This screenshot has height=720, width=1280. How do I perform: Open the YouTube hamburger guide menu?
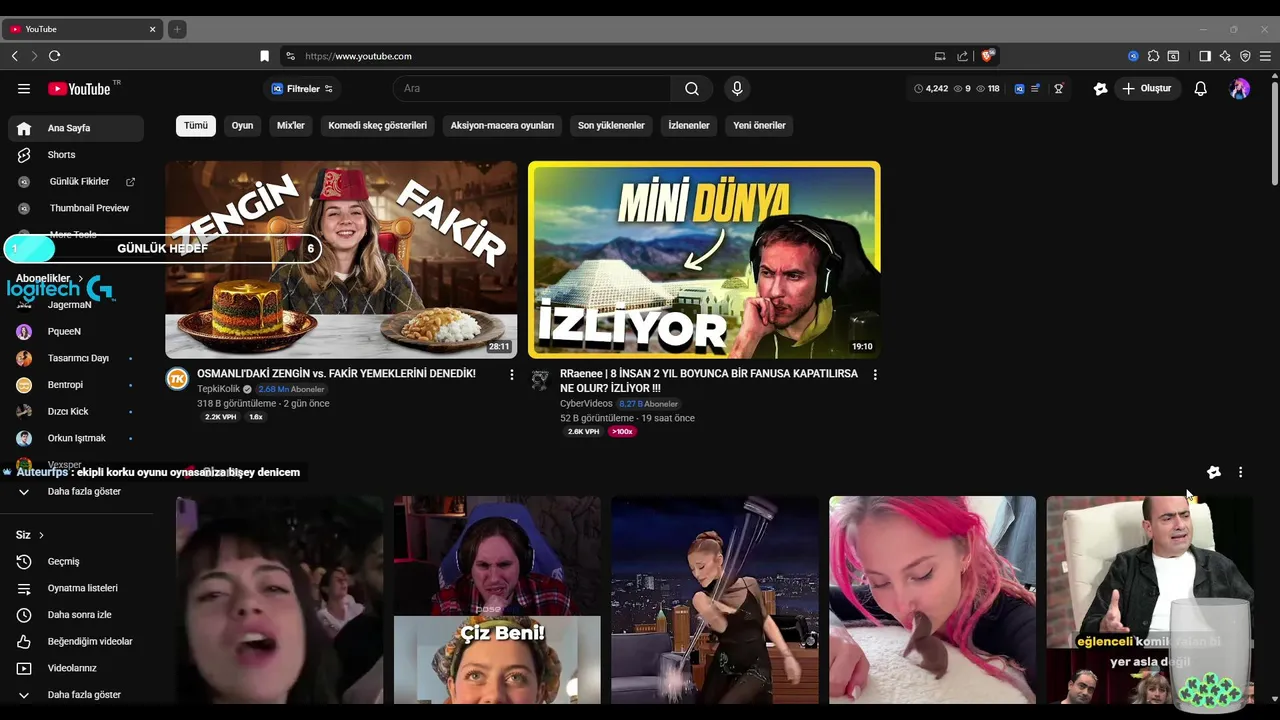click(24, 89)
